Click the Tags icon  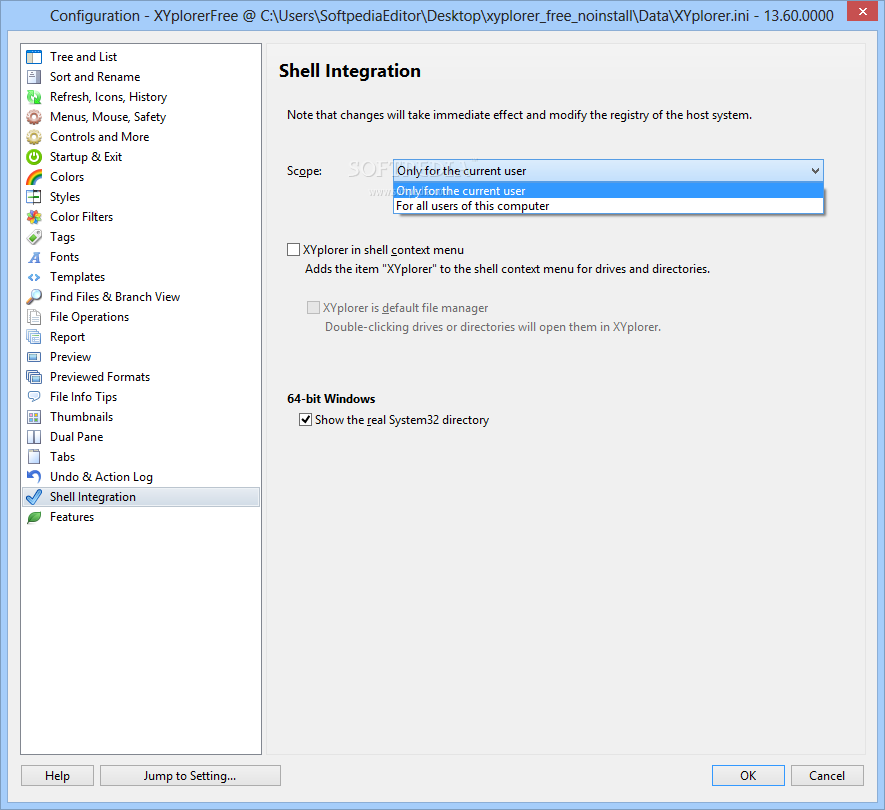click(x=34, y=237)
